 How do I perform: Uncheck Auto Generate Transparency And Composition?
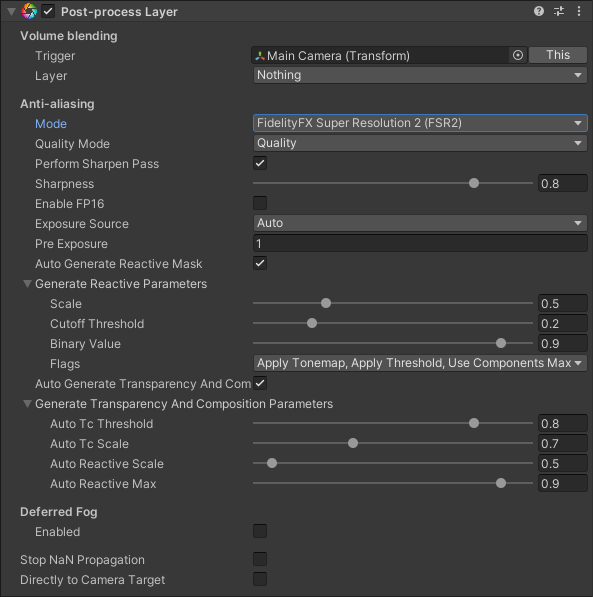pos(260,383)
